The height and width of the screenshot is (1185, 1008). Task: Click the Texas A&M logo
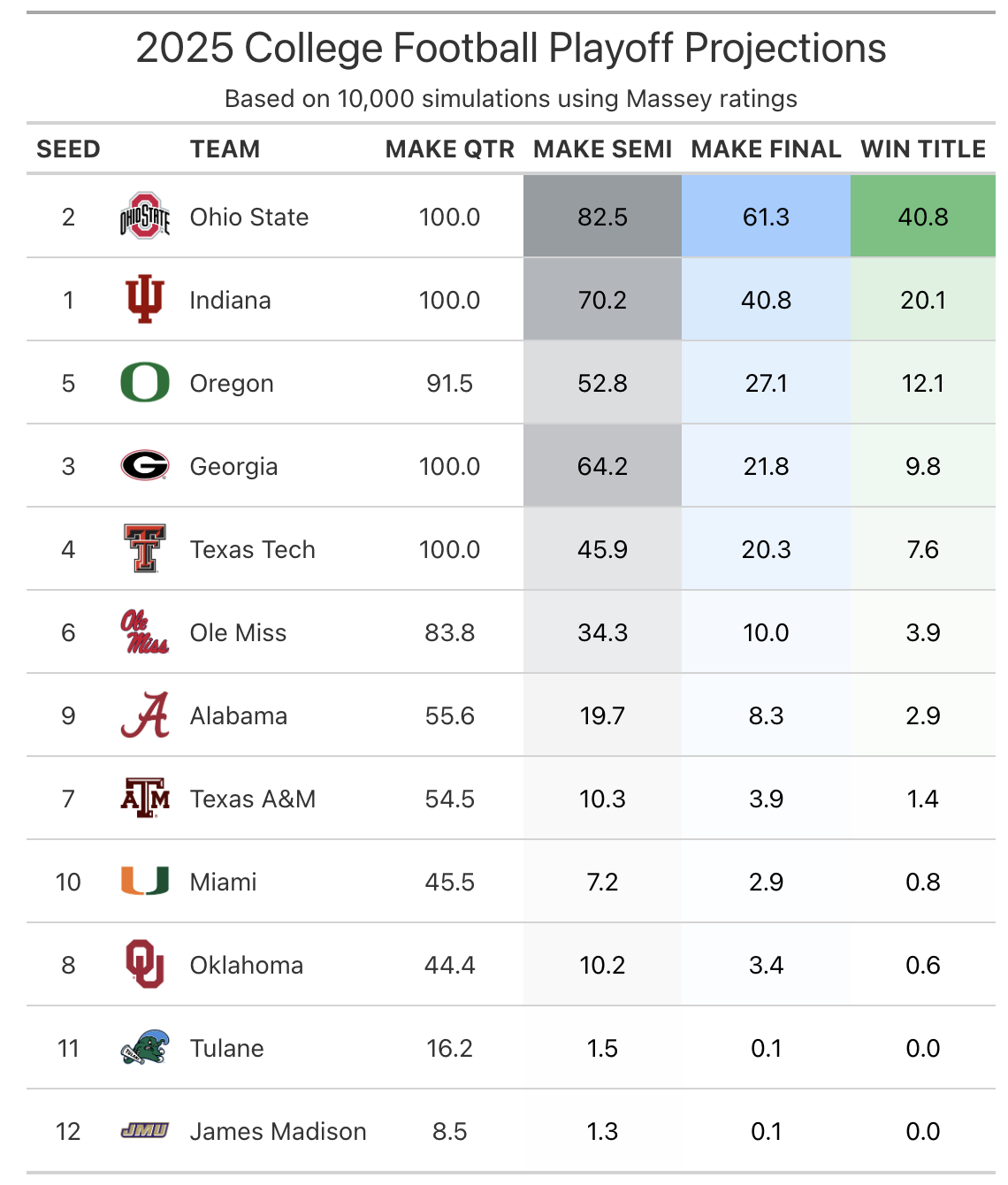144,799
